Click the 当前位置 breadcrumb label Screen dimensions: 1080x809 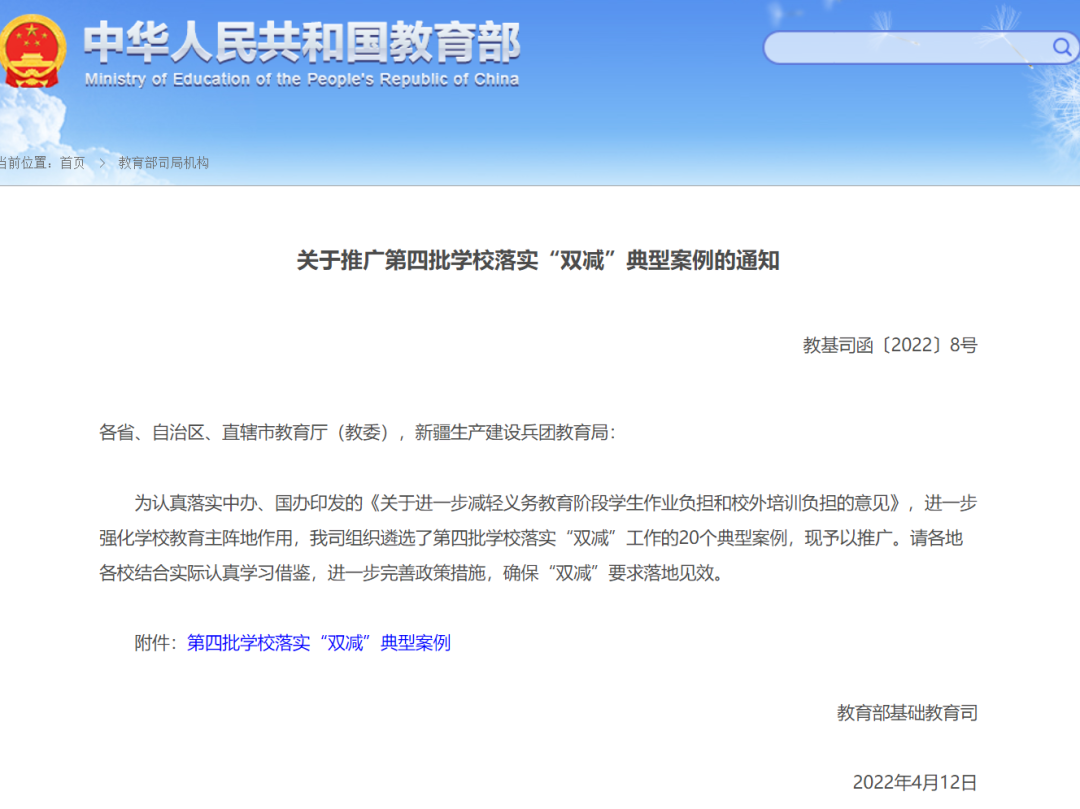[25, 163]
